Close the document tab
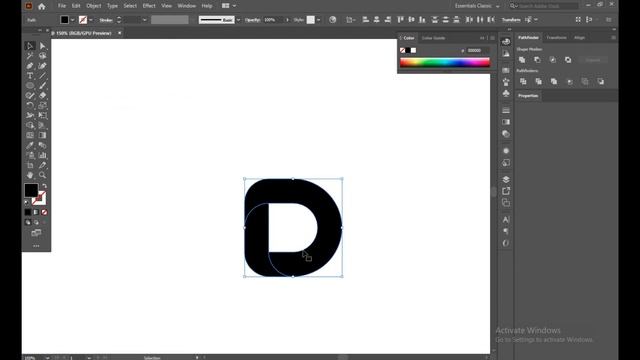This screenshot has height=360, width=640. tap(120, 33)
